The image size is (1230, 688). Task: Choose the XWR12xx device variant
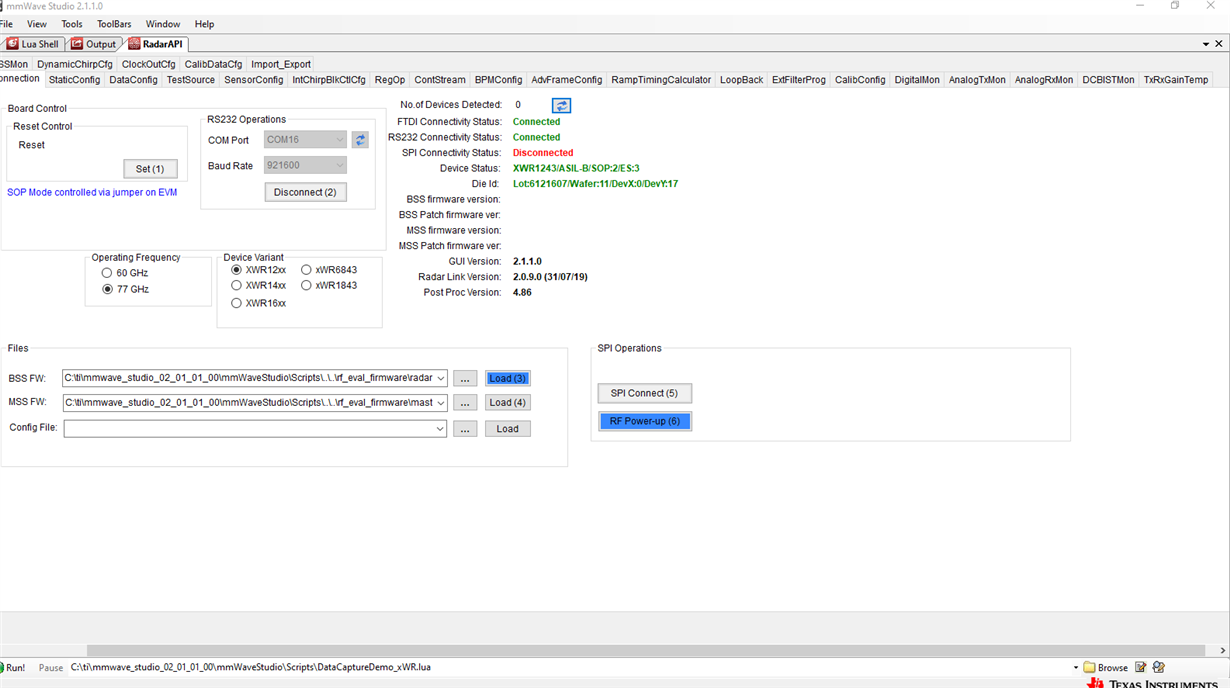click(236, 270)
